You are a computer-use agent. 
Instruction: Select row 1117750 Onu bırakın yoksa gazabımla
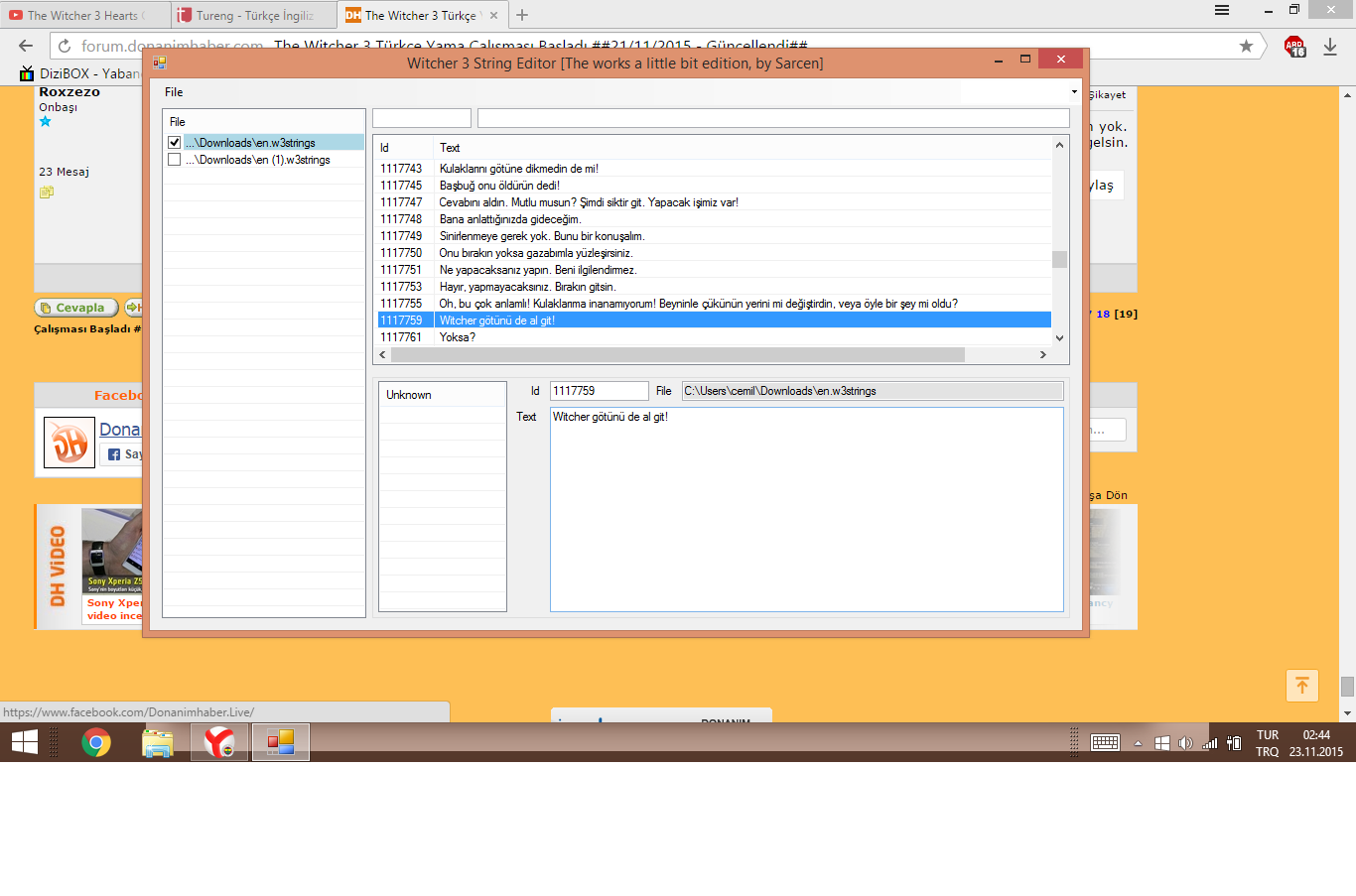click(x=714, y=253)
